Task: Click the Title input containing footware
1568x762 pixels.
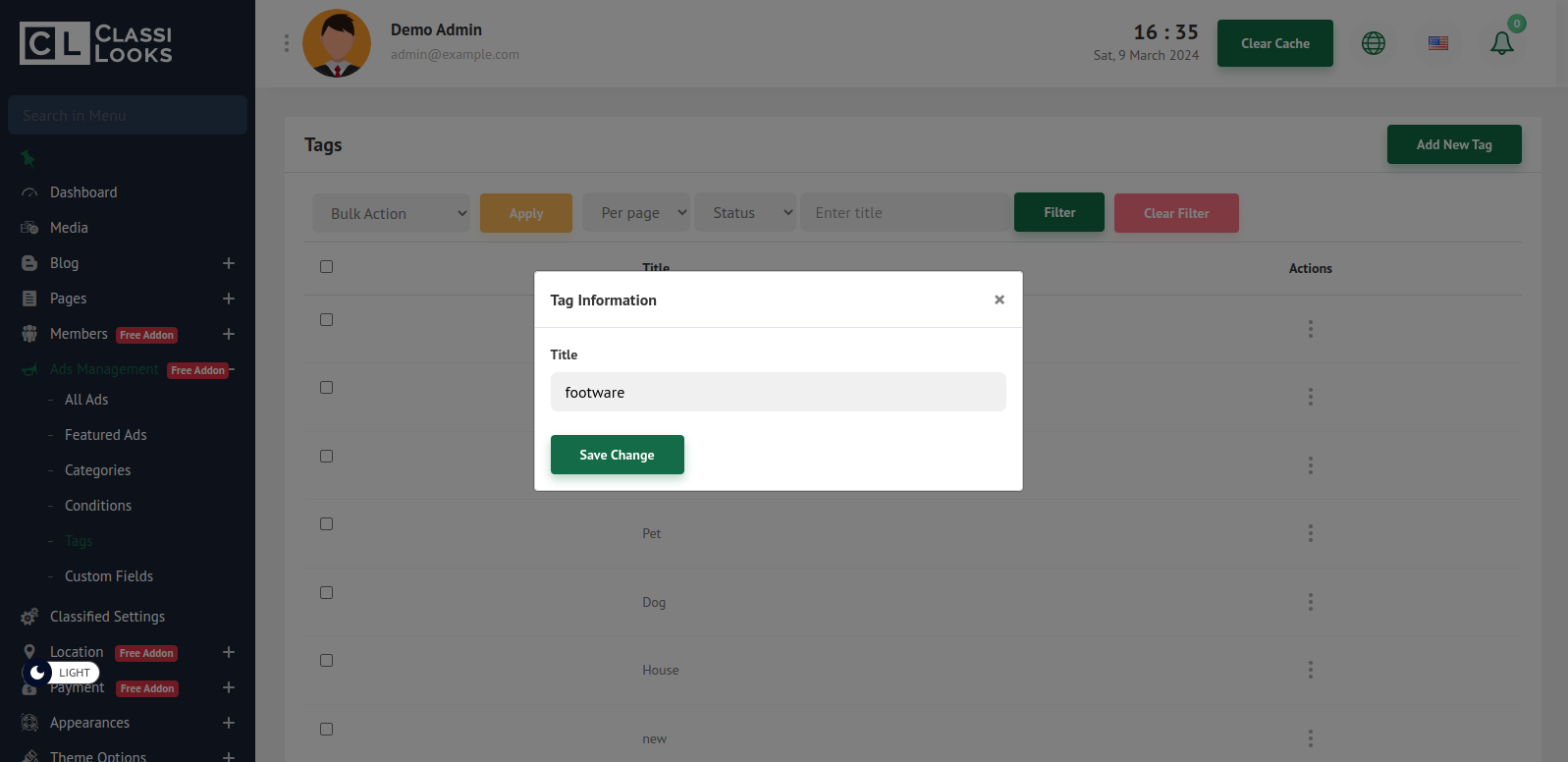Action: [778, 392]
